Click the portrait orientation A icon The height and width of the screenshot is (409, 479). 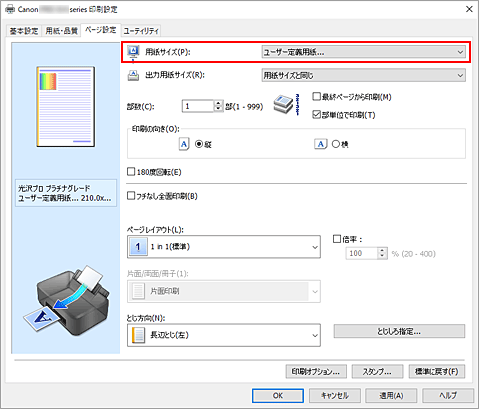(184, 144)
